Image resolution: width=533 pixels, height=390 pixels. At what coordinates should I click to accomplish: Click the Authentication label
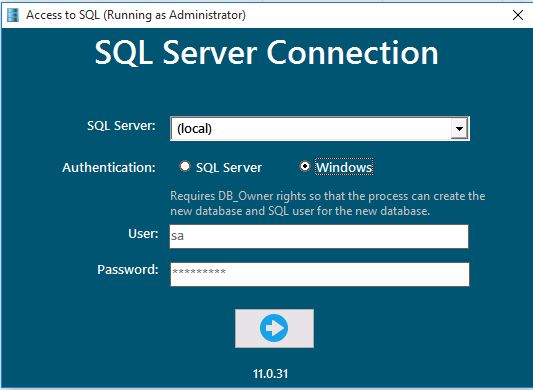pos(109,168)
